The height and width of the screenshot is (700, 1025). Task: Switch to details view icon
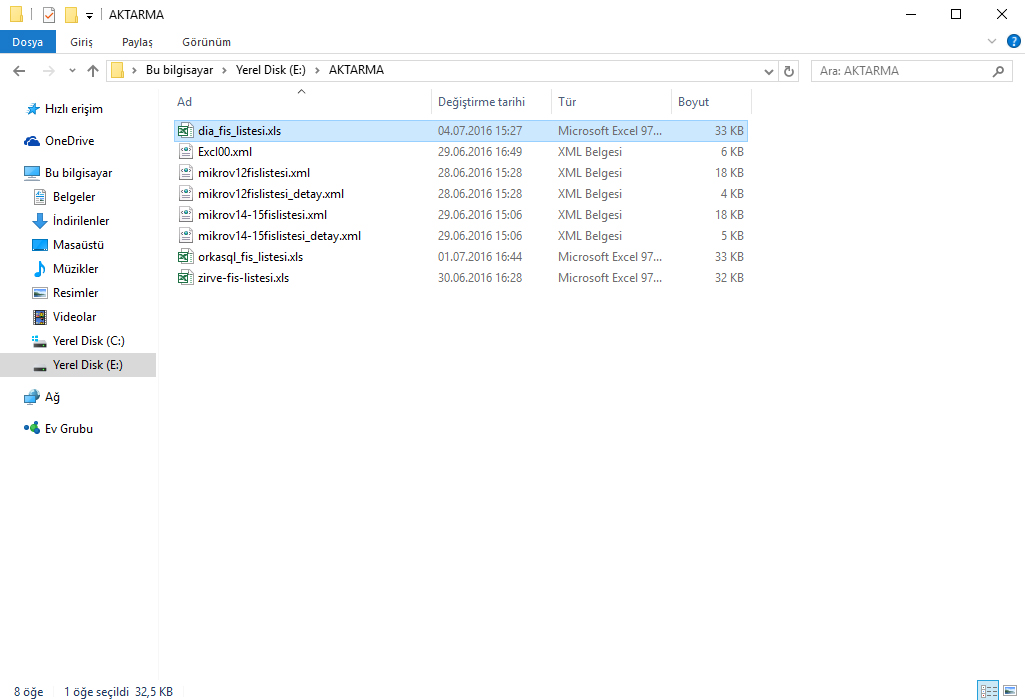click(x=988, y=691)
